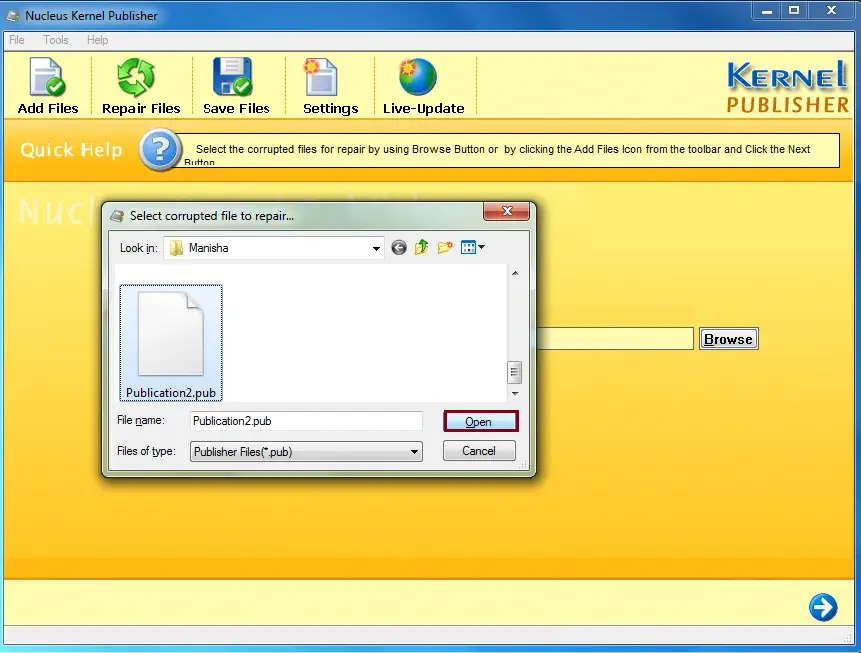Click the Quick Help question mark icon
The image size is (861, 653).
click(160, 149)
